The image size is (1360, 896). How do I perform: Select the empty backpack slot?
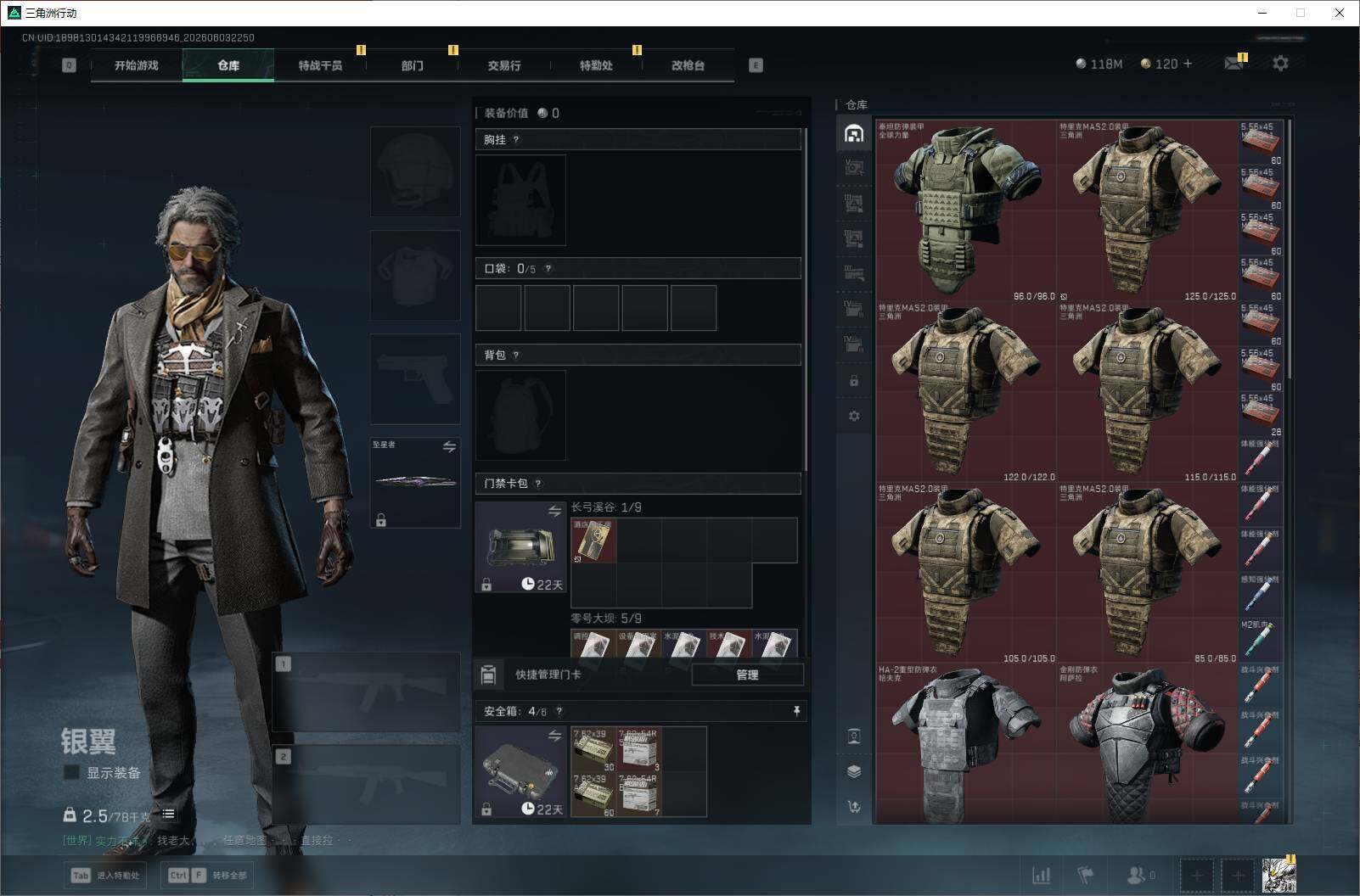(x=520, y=415)
